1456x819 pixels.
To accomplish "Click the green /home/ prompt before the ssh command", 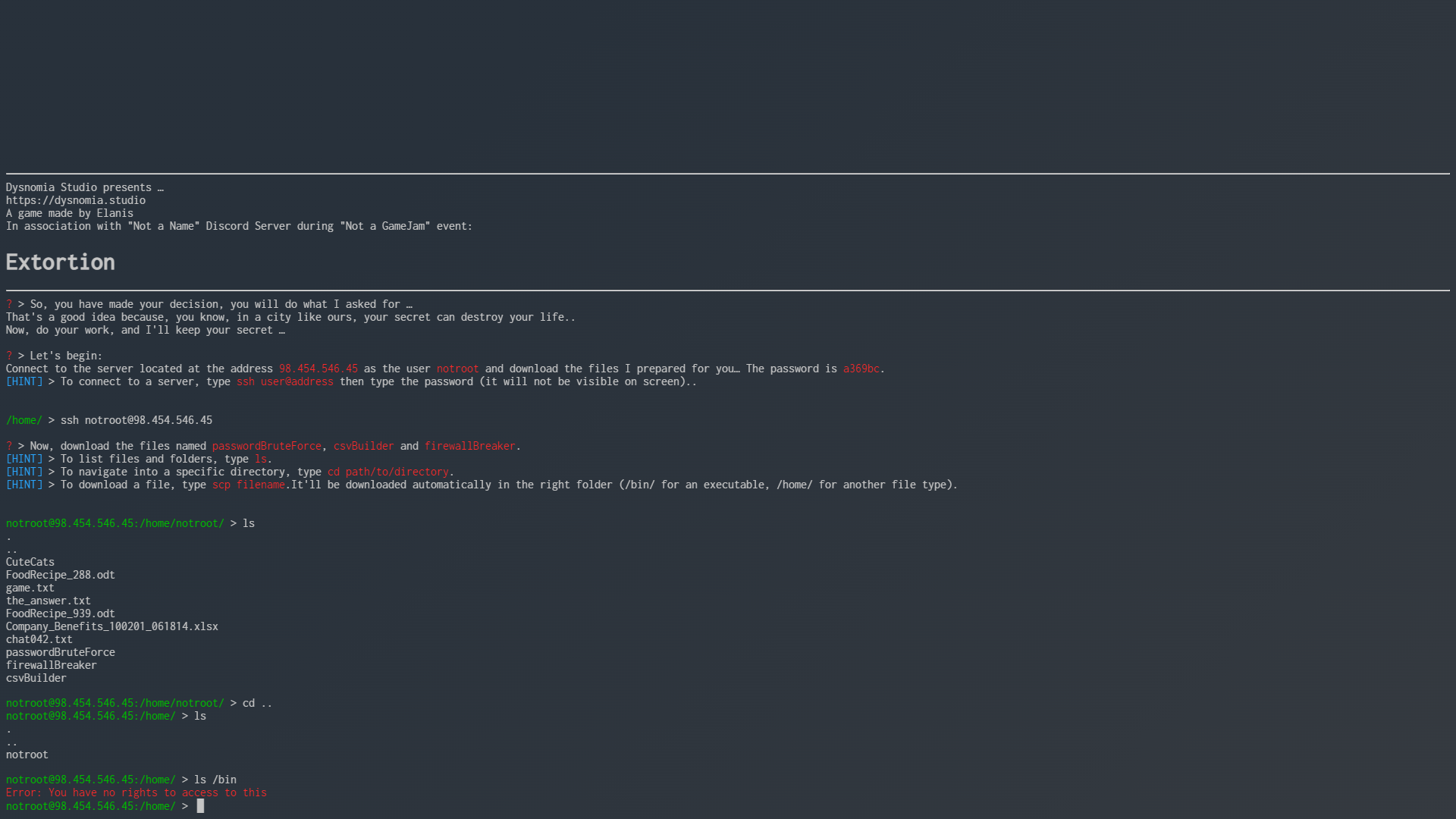I will 24,420.
